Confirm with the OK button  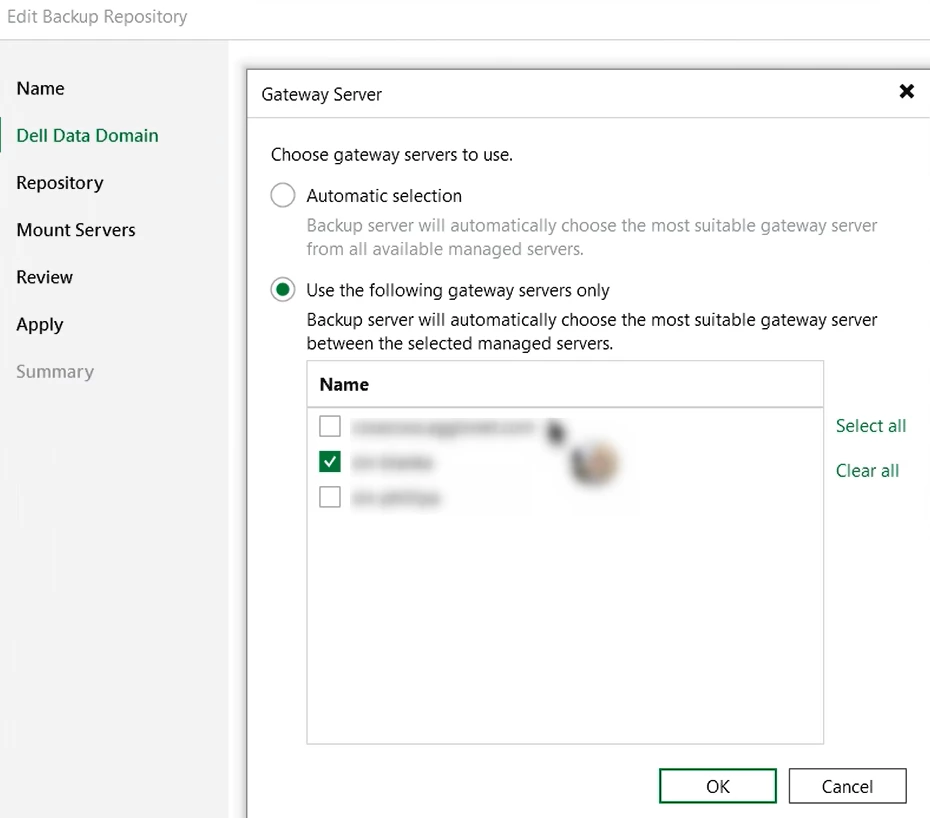coord(718,786)
